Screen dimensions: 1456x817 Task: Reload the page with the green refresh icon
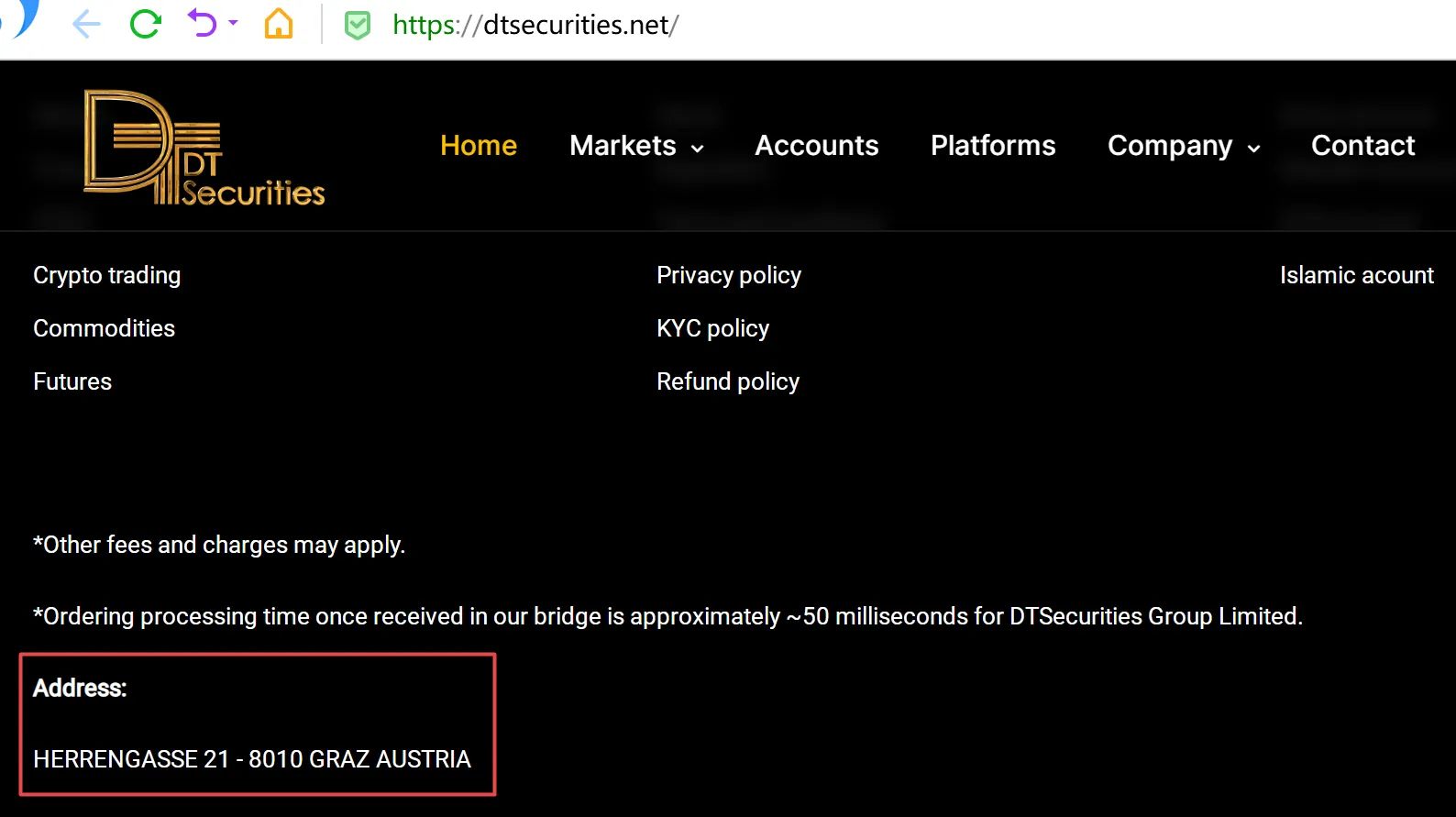click(146, 24)
